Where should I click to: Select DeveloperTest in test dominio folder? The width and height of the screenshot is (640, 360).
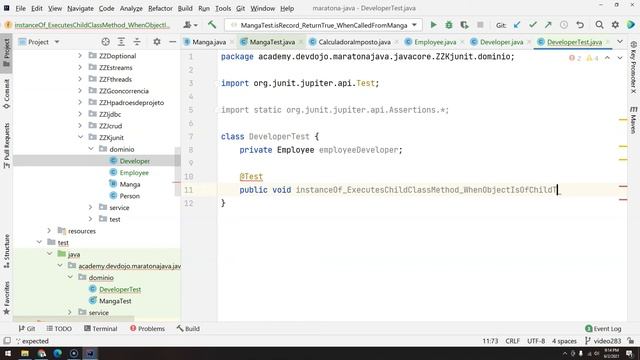click(x=120, y=289)
